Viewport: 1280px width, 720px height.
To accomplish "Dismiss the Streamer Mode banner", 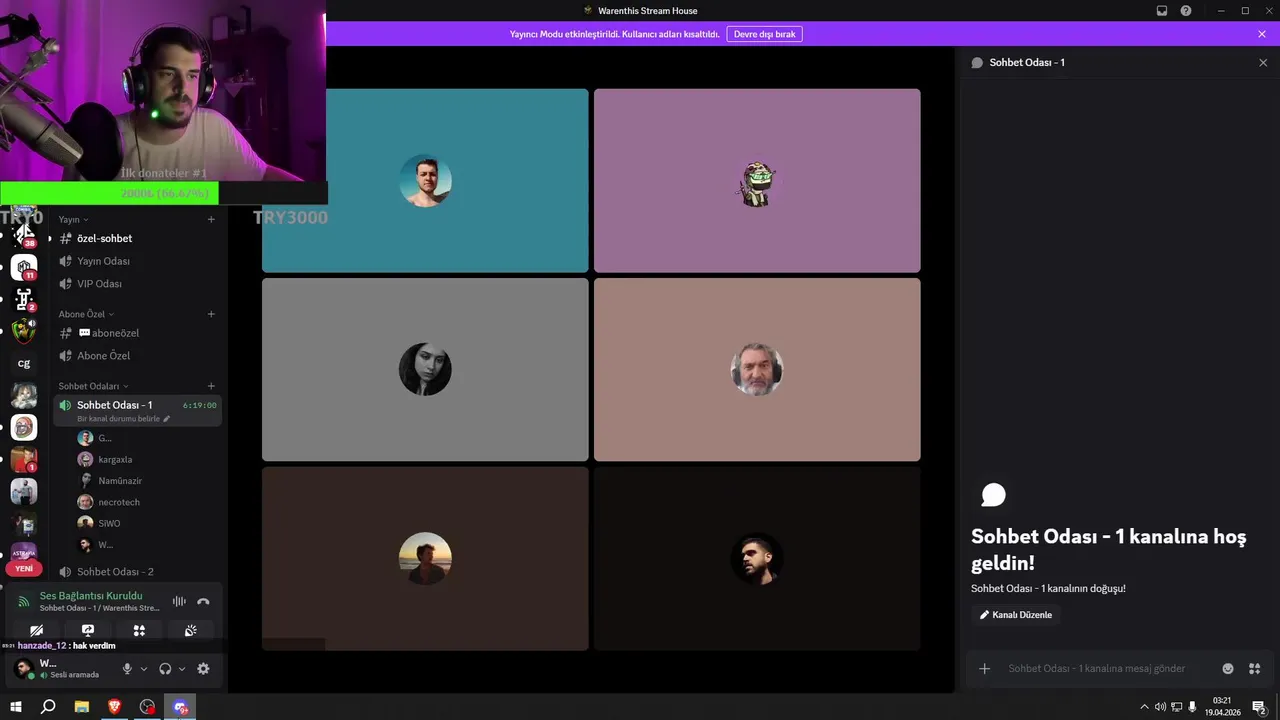I will pos(1262,34).
